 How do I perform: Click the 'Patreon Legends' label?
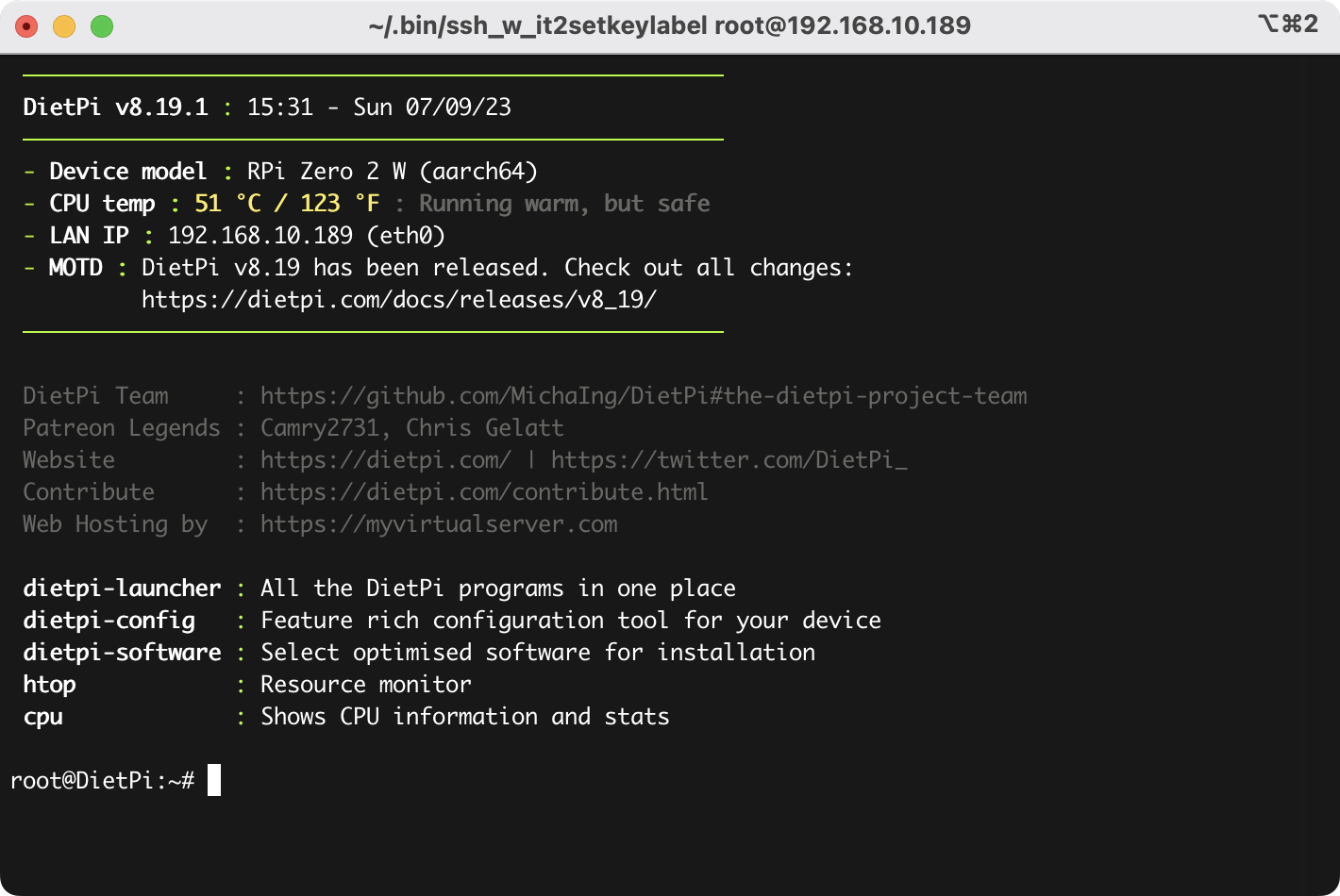(122, 428)
